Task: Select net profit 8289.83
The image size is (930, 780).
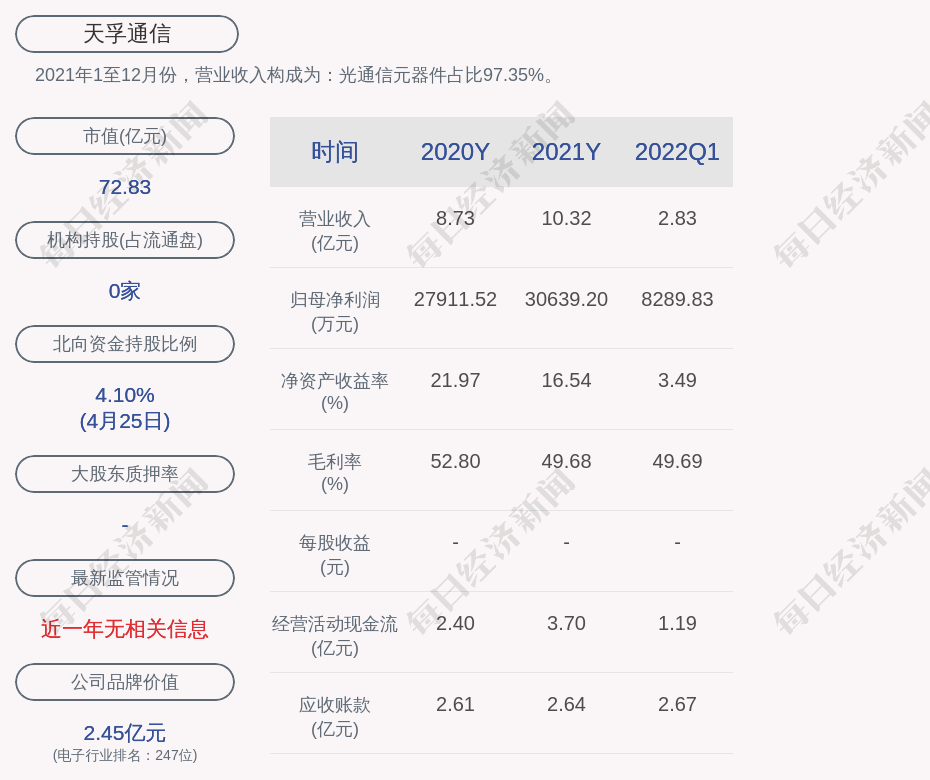Action: (x=677, y=299)
